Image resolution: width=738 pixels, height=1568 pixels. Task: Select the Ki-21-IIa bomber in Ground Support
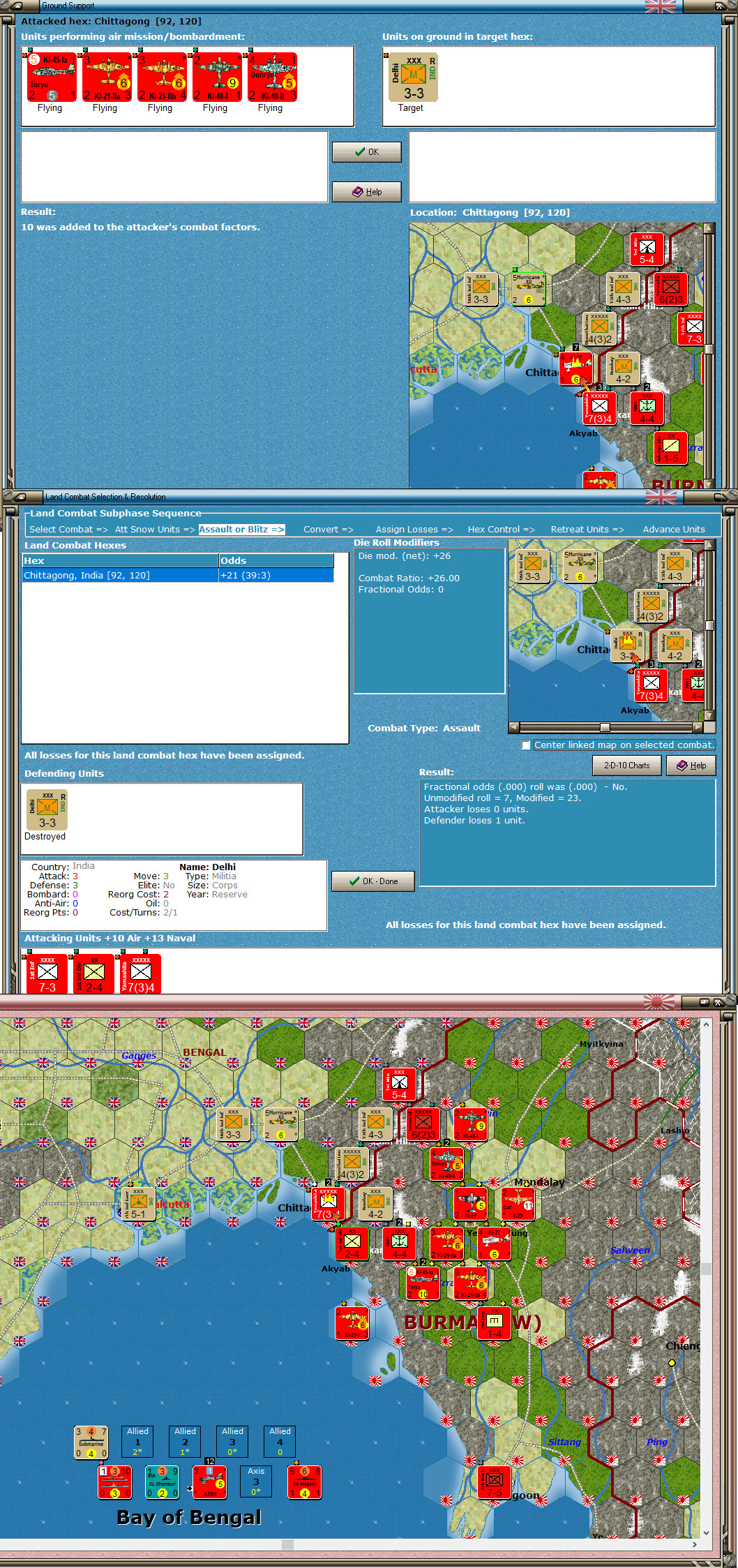click(x=107, y=77)
